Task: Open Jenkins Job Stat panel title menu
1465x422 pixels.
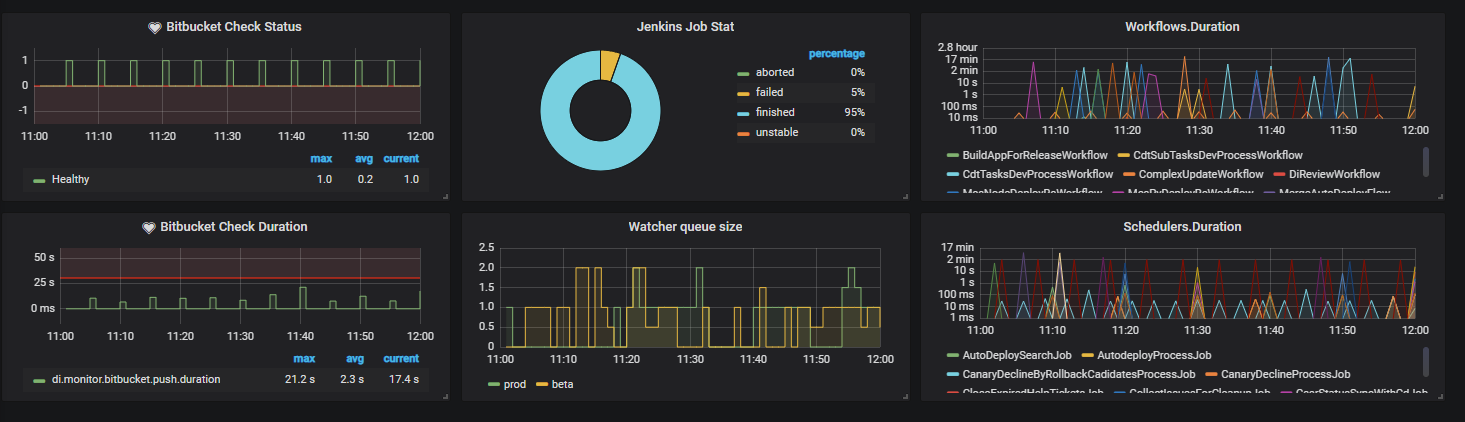Action: pyautogui.click(x=685, y=27)
